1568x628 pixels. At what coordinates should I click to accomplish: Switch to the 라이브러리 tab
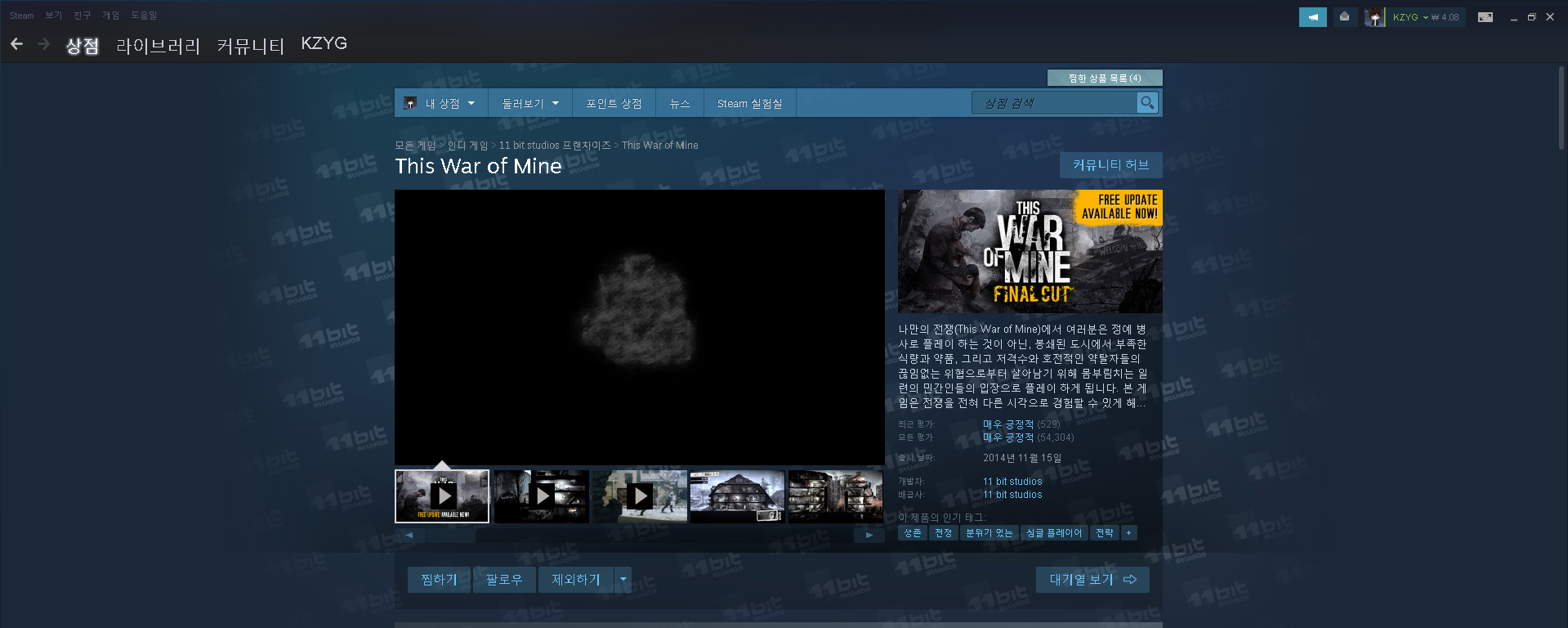coord(158,46)
